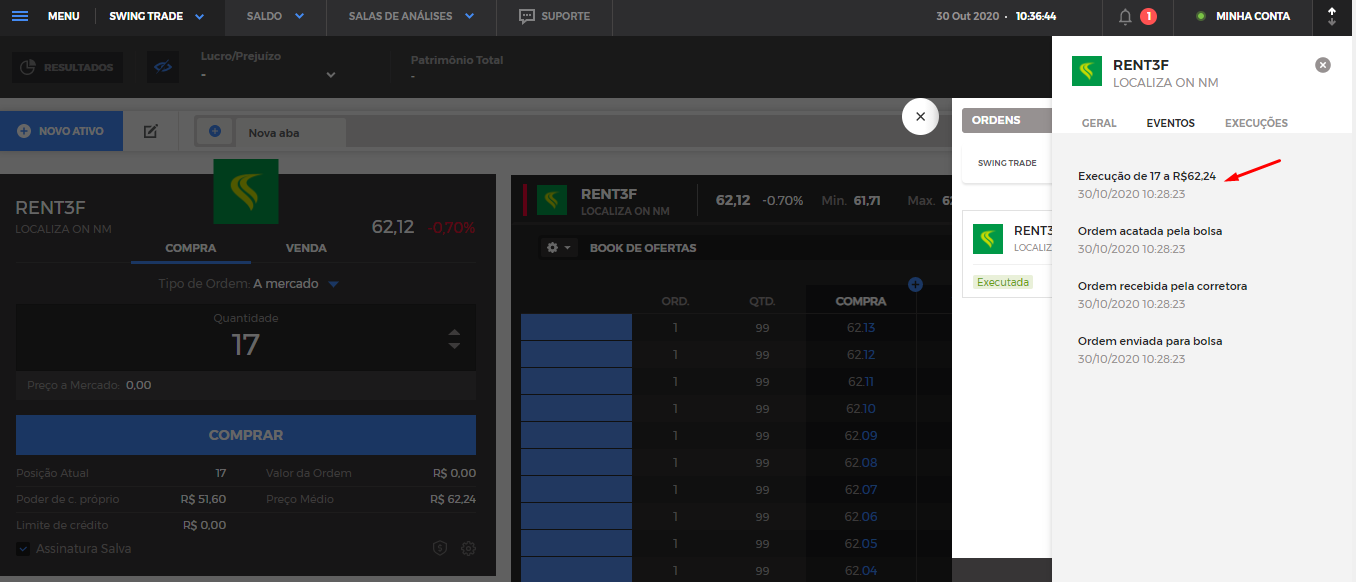Click the COMPRA column header in book
Viewport: 1356px width, 582px height.
click(x=861, y=301)
